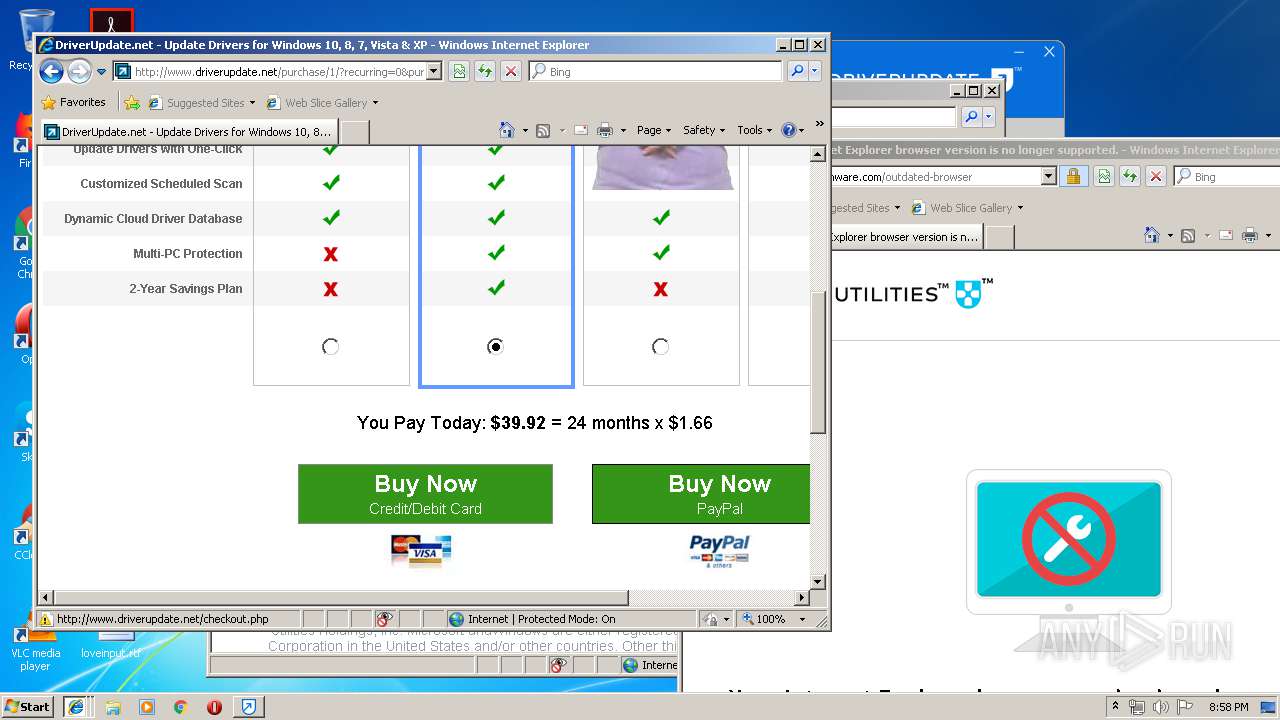
Task: Open Windows Explorer folder on taskbar
Action: coord(113,707)
